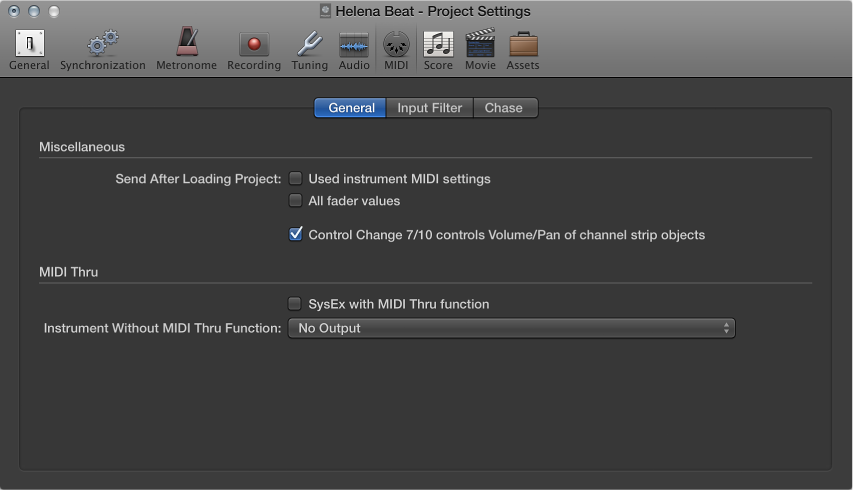Enable Used instrument MIDI settings checkbox
Screen dimensions: 854x490
[295, 179]
